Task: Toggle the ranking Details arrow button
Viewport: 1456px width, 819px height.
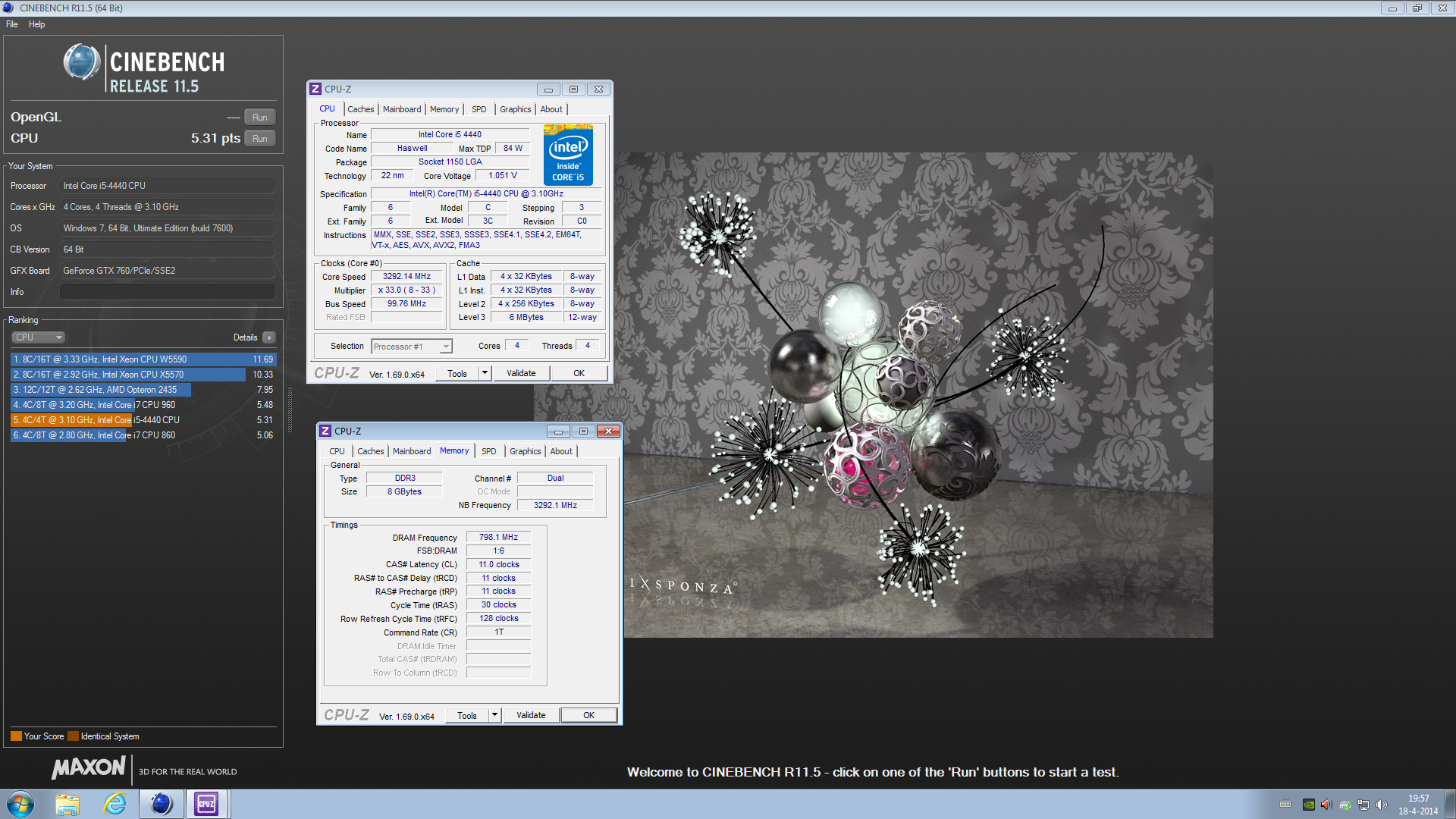Action: tap(269, 337)
